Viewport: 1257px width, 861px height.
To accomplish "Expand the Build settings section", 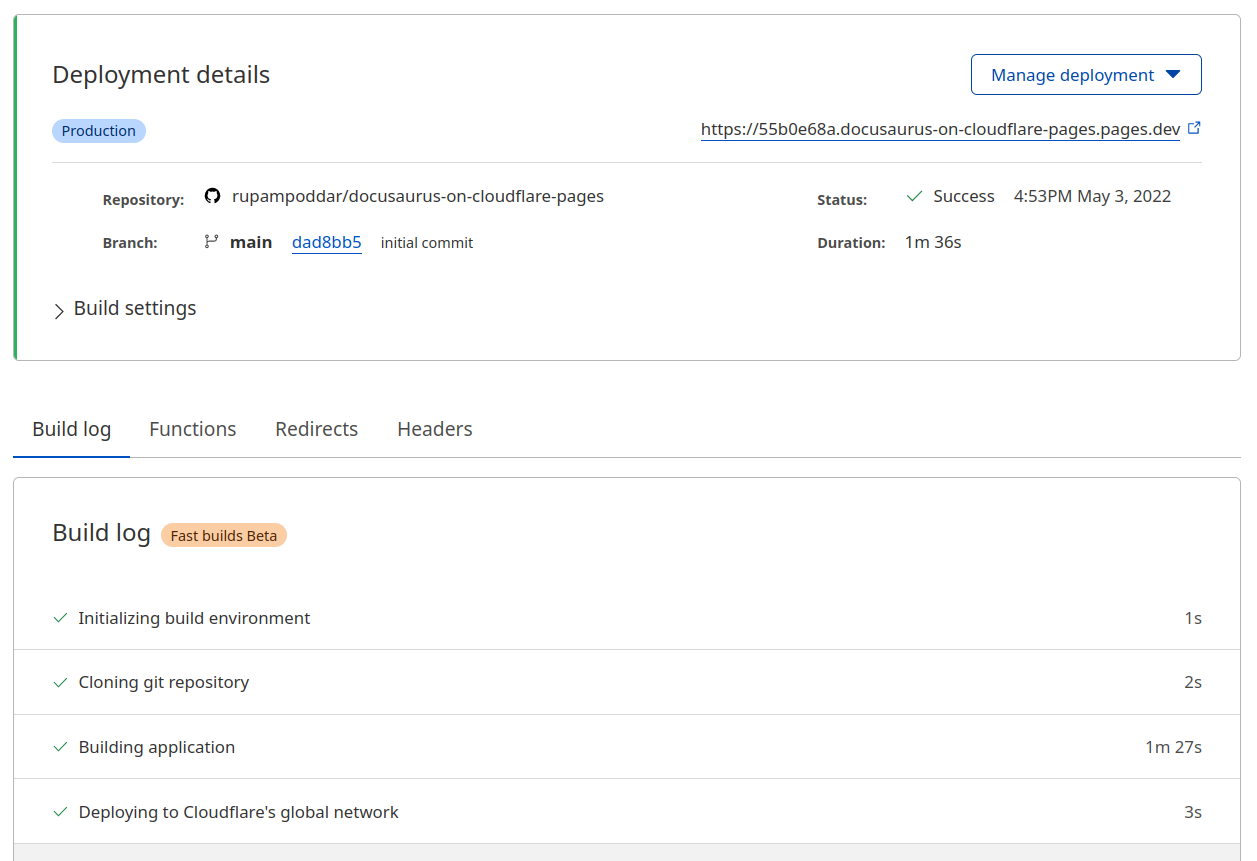I will click(x=134, y=309).
